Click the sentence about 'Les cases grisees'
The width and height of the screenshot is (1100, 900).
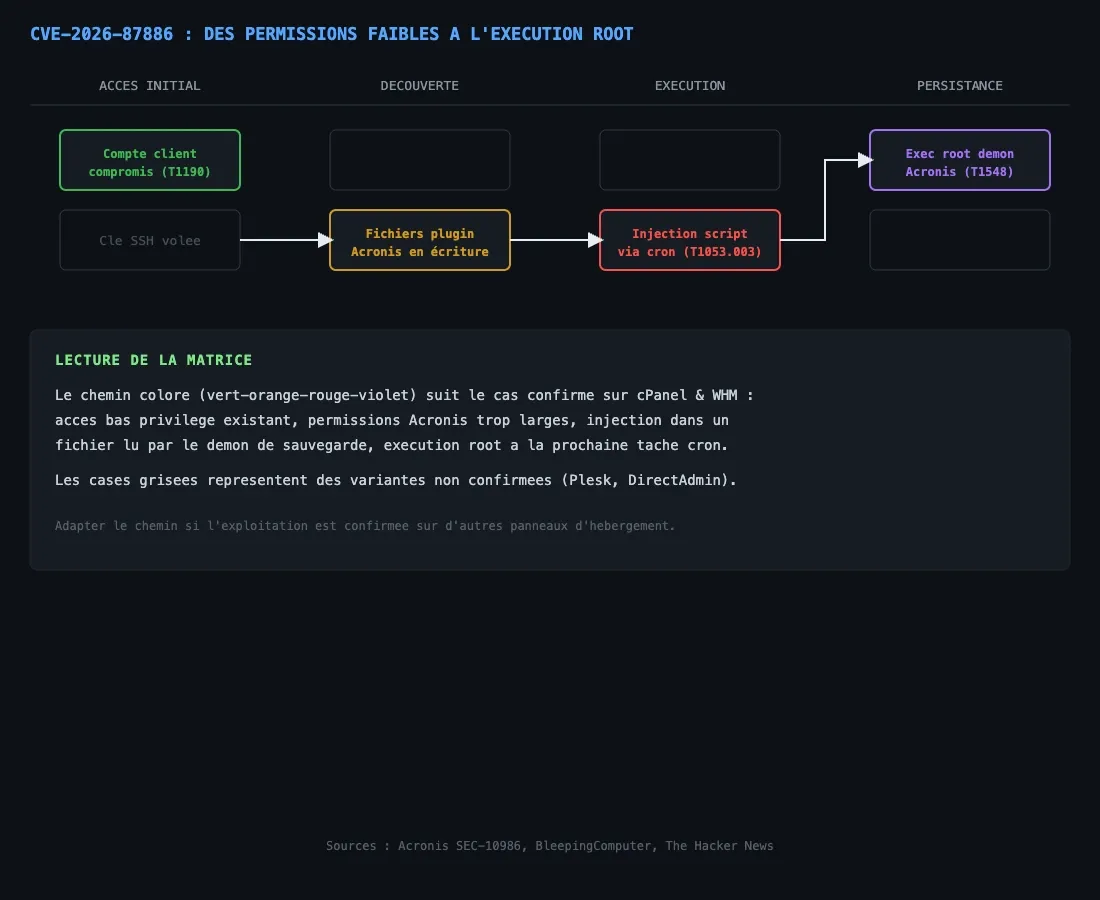396,480
